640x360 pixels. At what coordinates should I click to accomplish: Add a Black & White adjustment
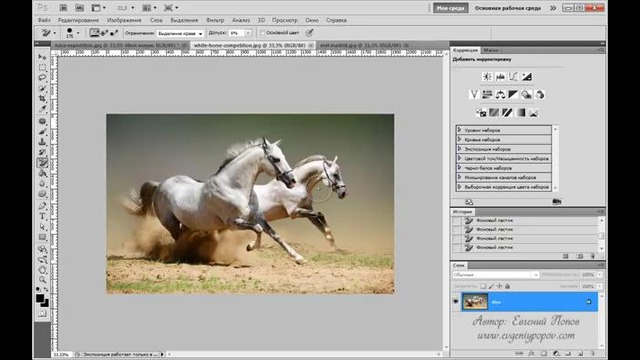513,95
